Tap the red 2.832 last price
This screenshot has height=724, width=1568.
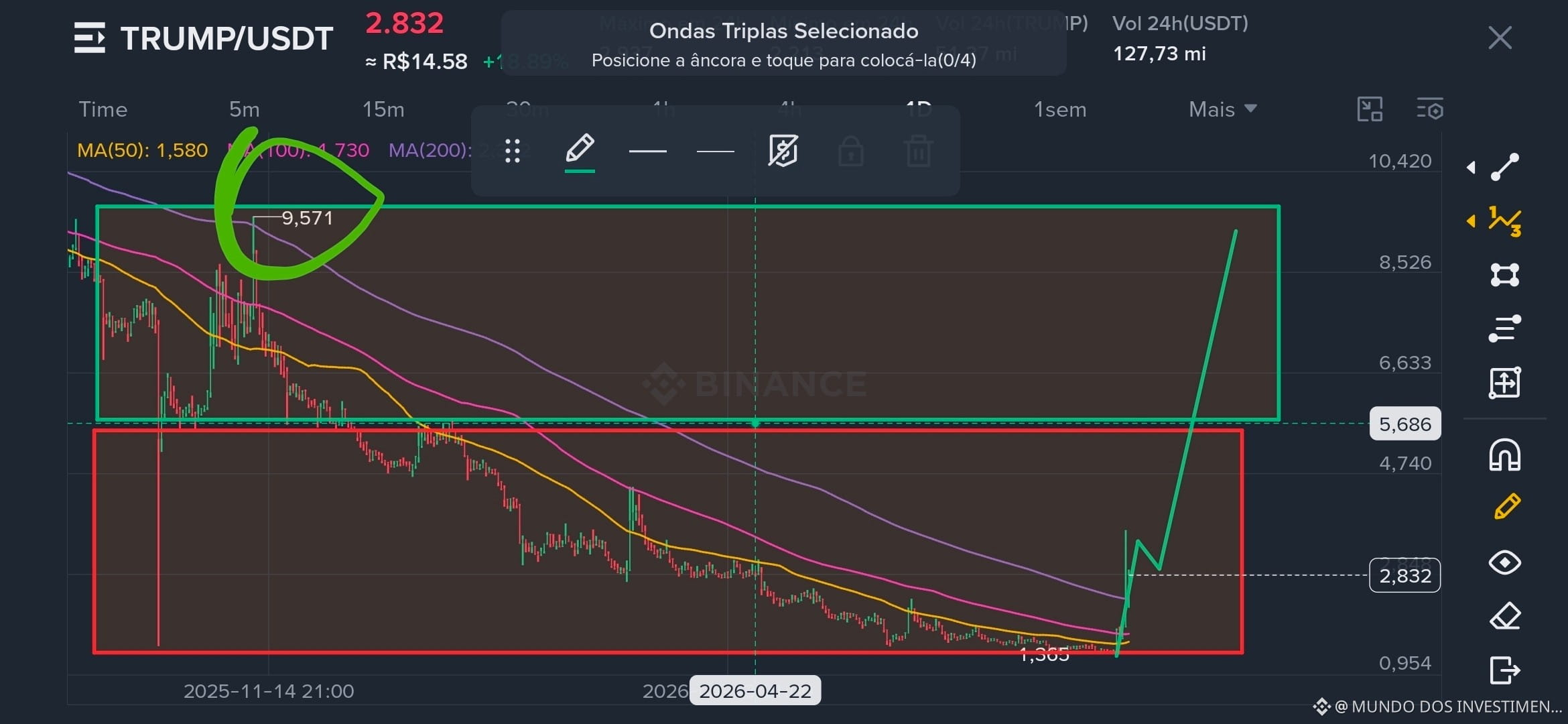tap(404, 23)
